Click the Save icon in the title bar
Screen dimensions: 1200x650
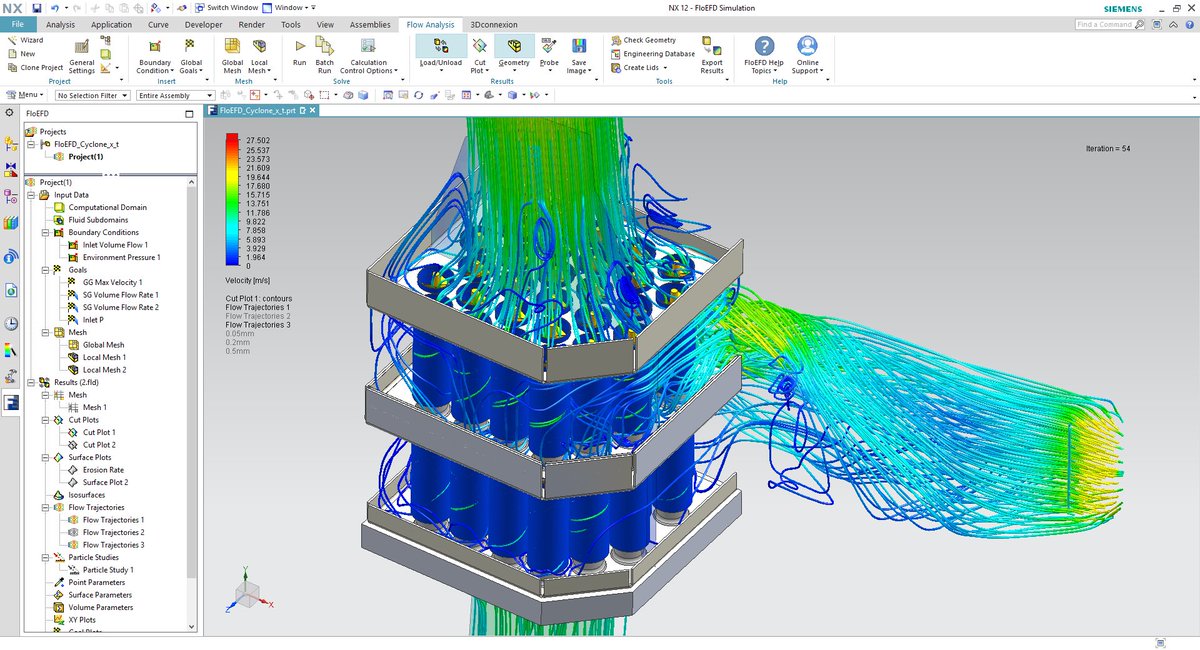36,8
